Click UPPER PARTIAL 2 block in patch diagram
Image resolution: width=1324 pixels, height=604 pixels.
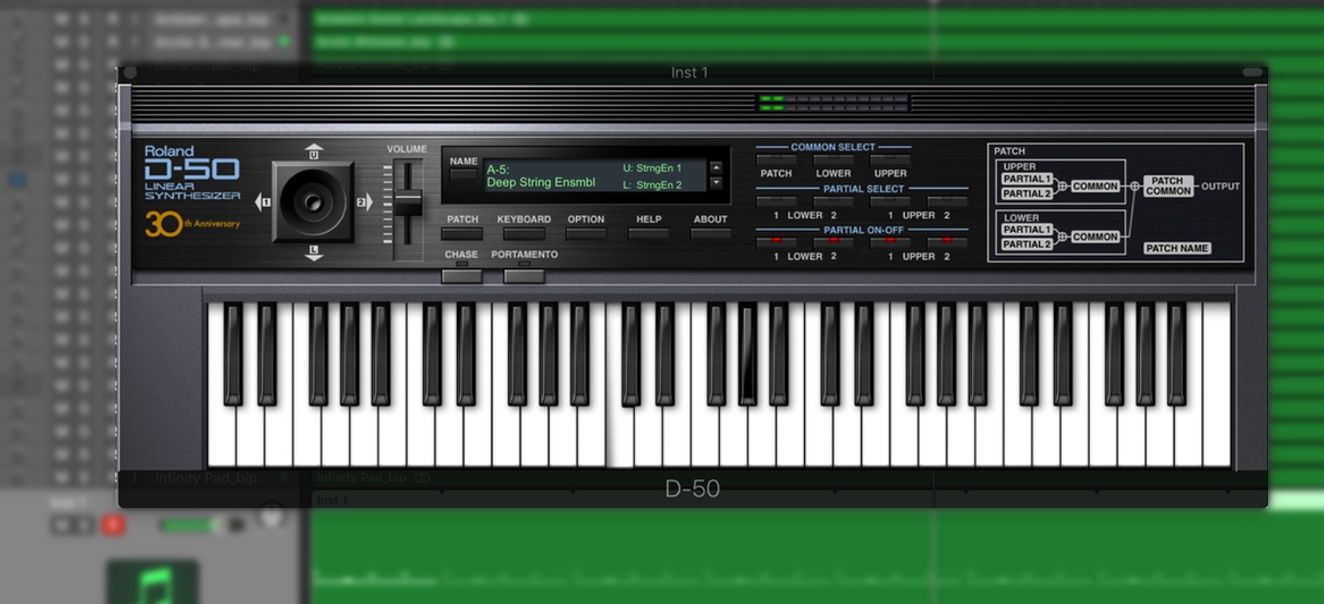click(1027, 194)
